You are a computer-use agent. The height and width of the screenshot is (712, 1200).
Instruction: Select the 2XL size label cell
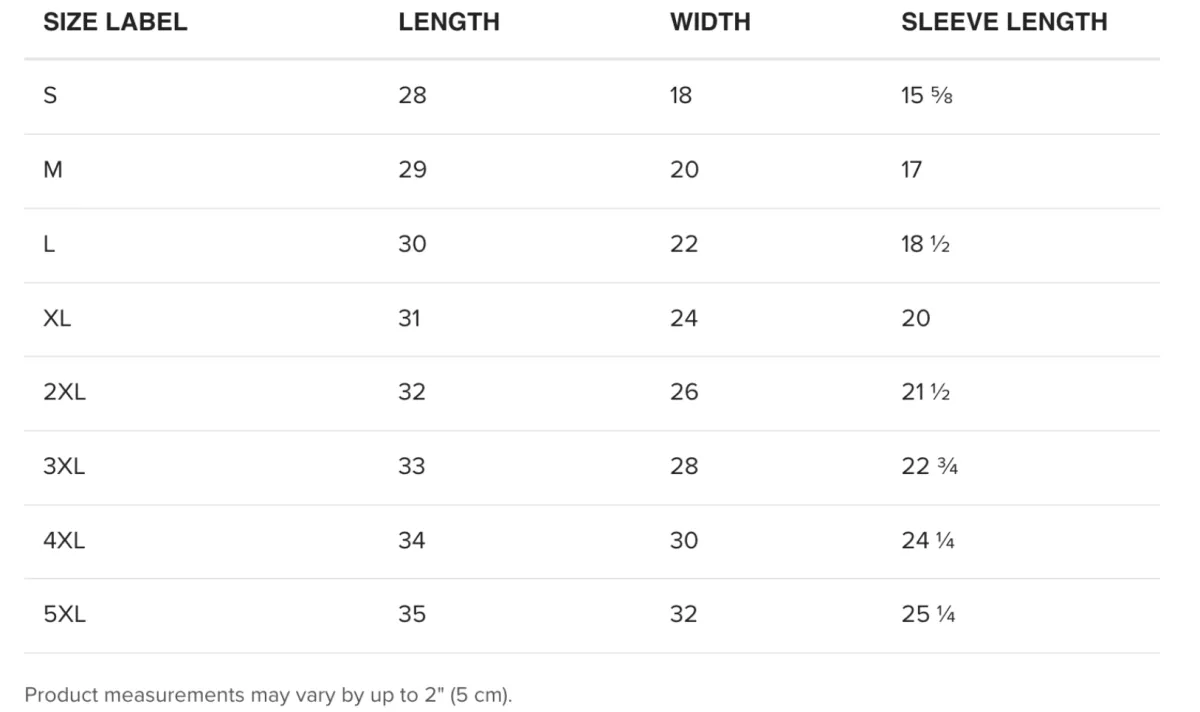(64, 392)
